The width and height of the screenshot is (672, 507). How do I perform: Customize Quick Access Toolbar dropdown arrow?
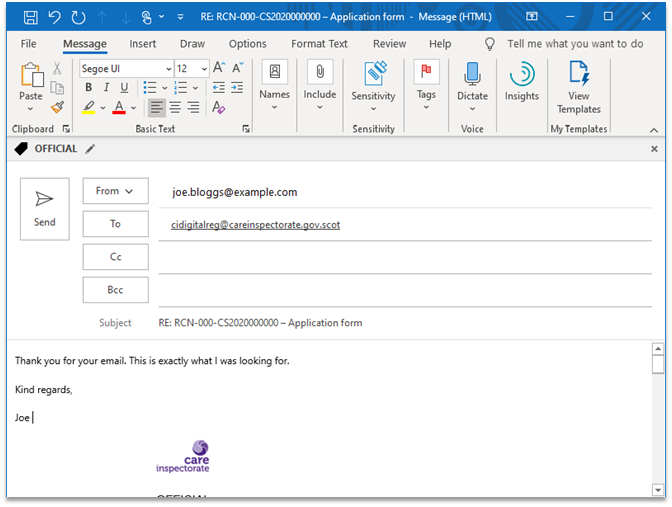(180, 17)
